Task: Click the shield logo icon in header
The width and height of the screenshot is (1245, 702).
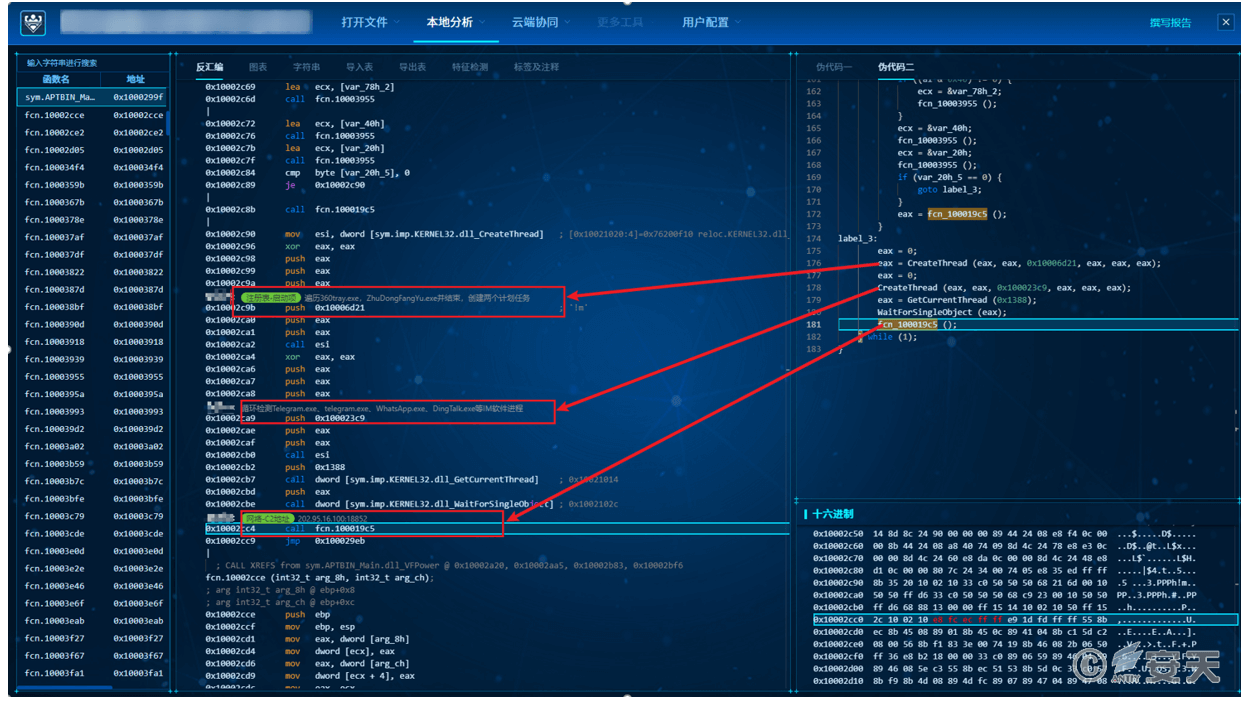Action: pos(33,23)
